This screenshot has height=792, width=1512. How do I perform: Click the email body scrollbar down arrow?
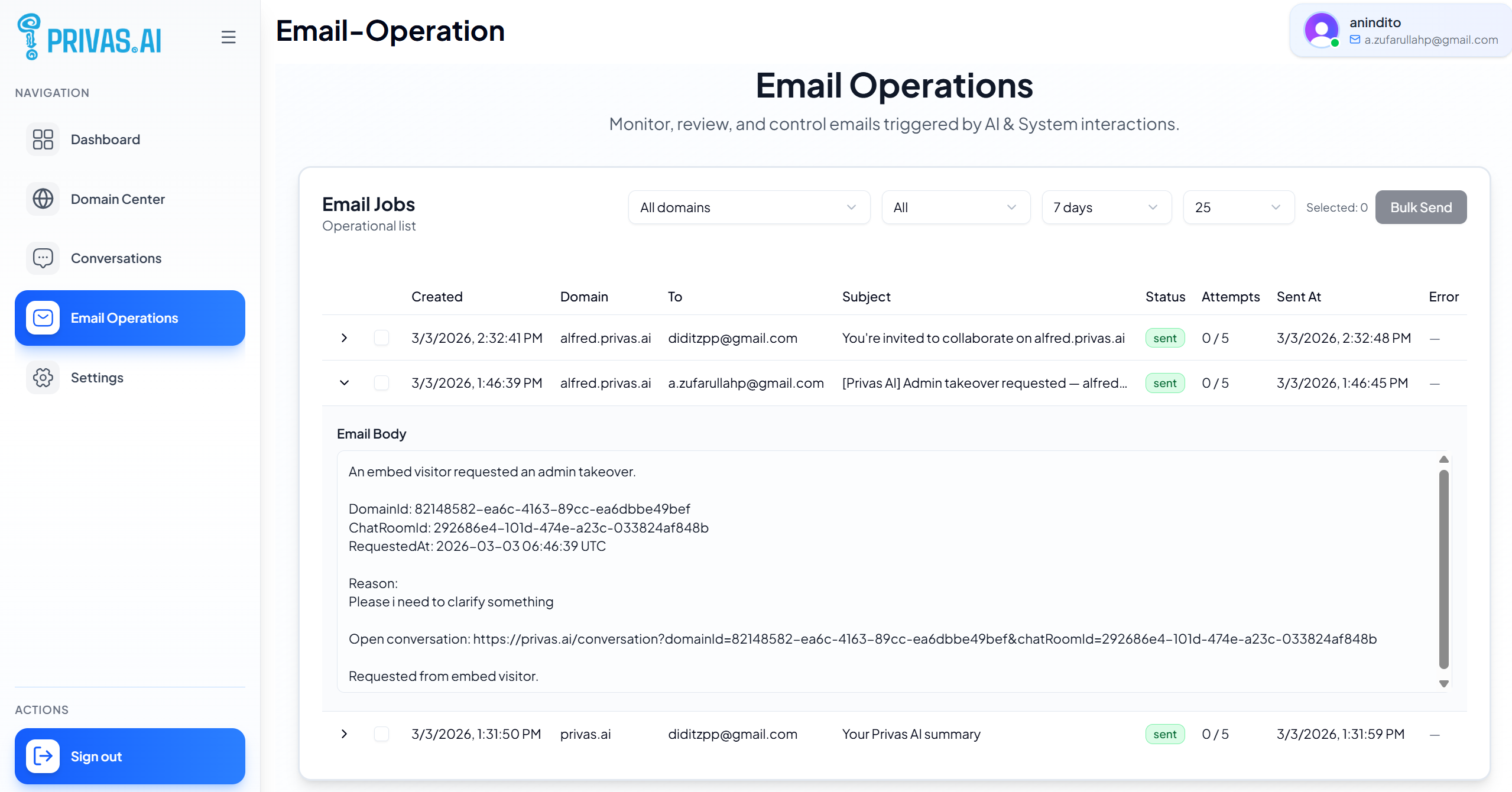point(1443,684)
